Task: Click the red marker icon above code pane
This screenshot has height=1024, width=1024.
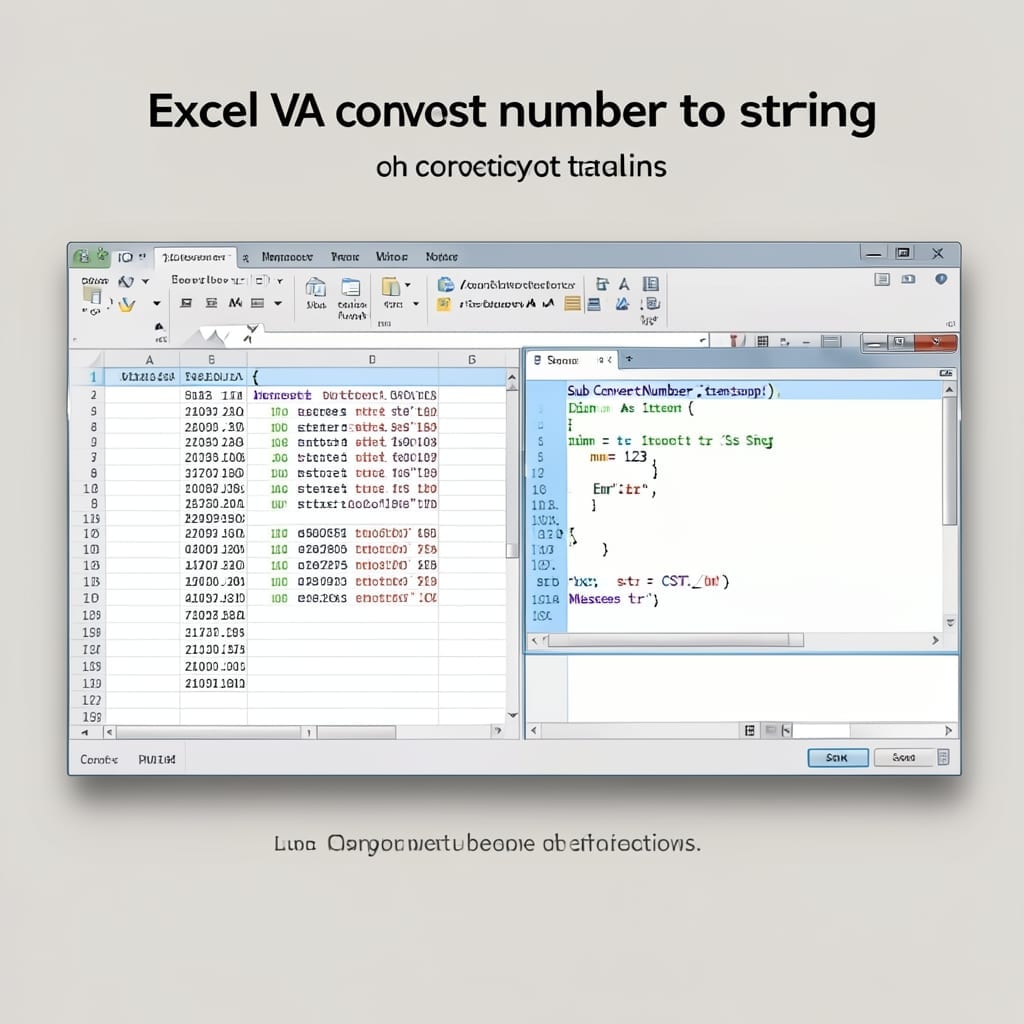Action: click(734, 340)
